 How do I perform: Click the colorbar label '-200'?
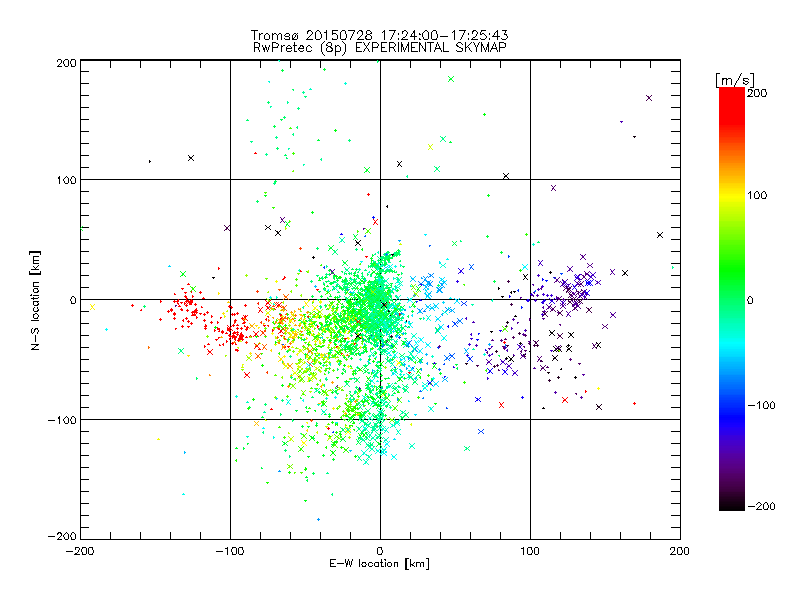[761, 506]
